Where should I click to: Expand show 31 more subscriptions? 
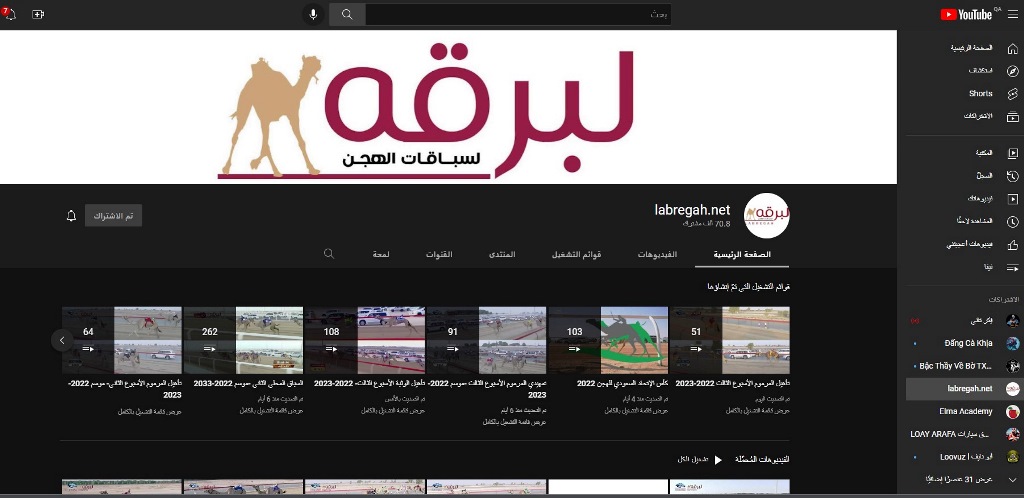[965, 479]
